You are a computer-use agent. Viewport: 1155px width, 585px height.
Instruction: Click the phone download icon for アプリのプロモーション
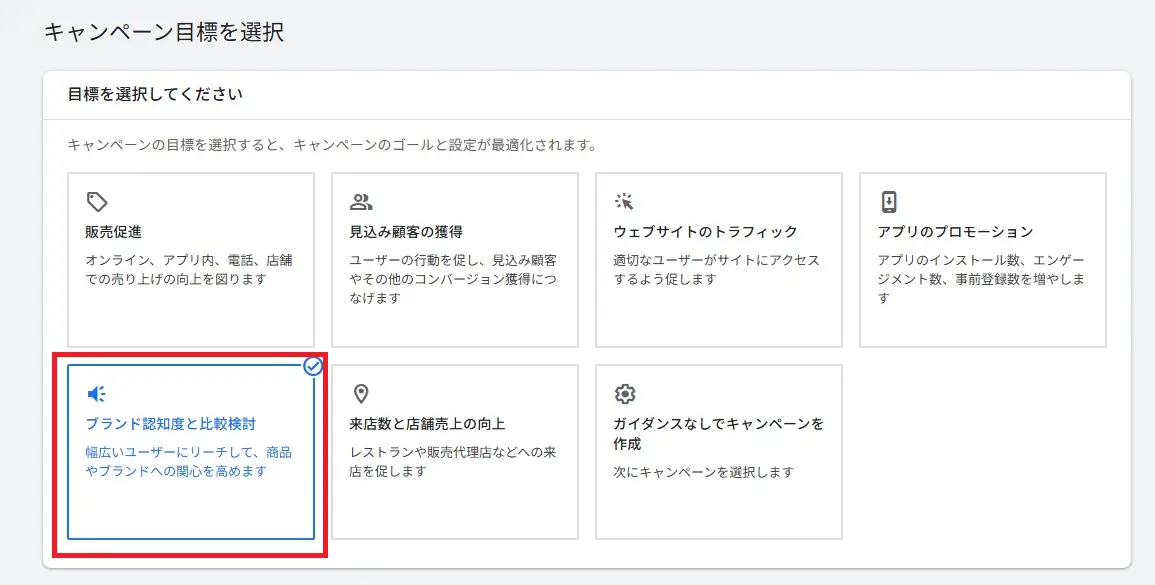889,201
